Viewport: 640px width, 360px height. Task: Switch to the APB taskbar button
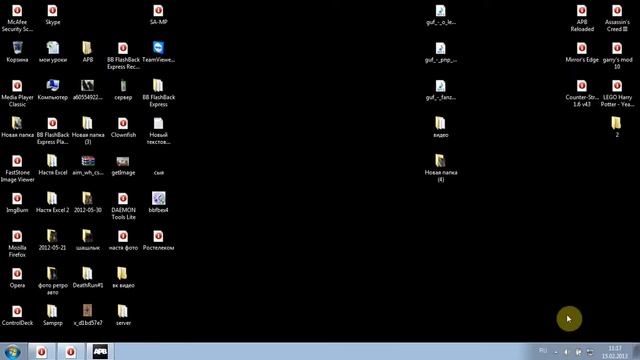click(x=100, y=351)
